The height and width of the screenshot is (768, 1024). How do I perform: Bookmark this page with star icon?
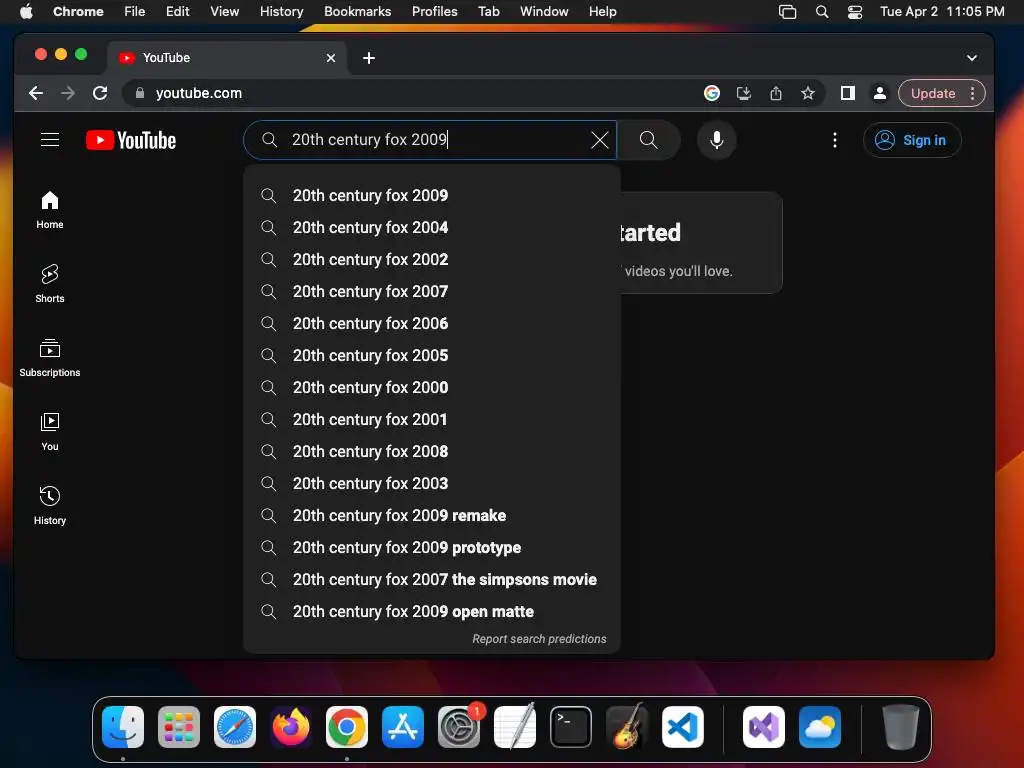pyautogui.click(x=808, y=93)
